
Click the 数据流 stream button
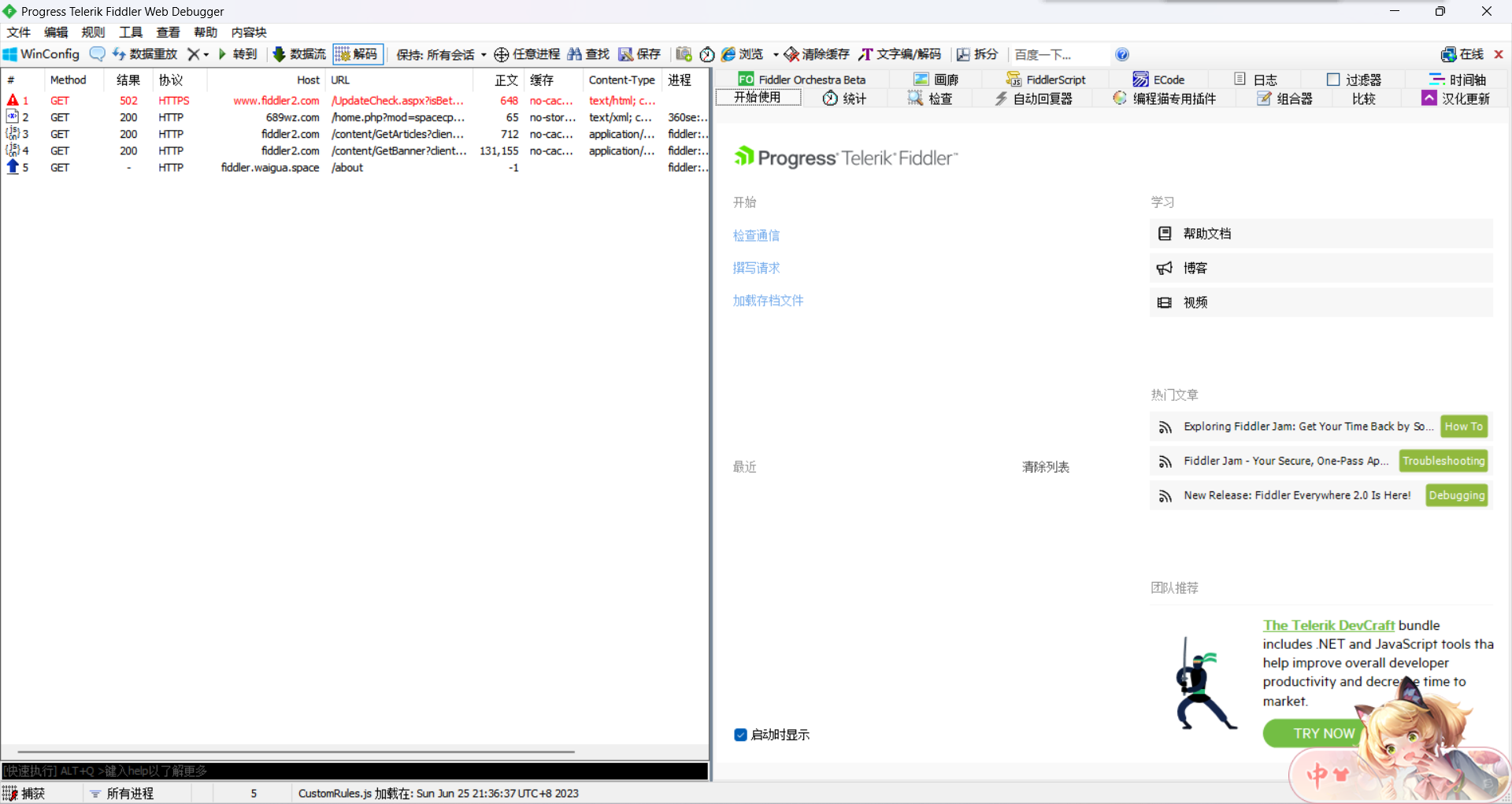pyautogui.click(x=299, y=54)
